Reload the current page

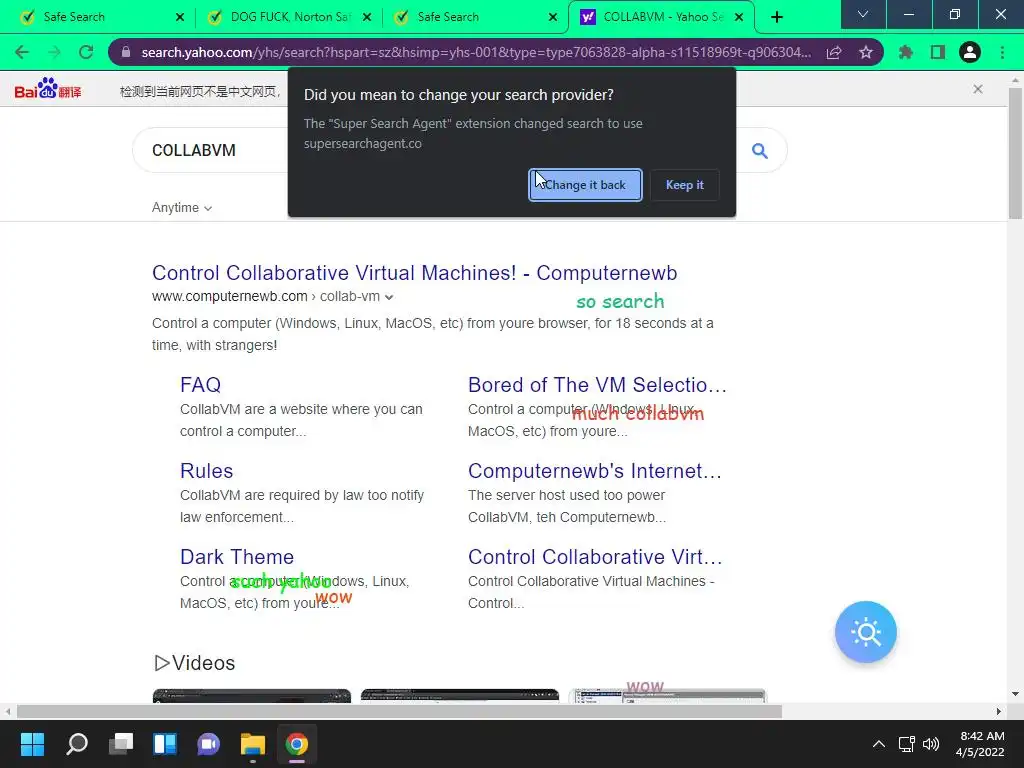click(x=86, y=52)
